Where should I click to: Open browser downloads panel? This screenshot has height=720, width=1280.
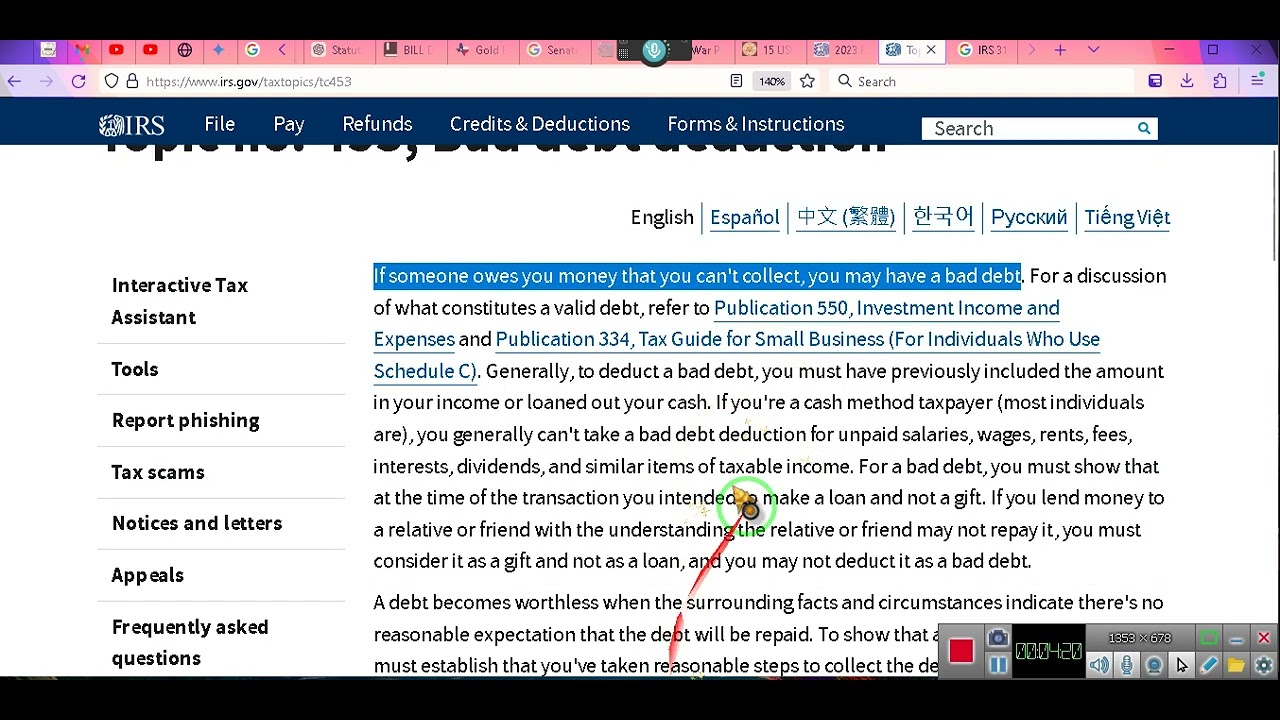click(x=1187, y=81)
